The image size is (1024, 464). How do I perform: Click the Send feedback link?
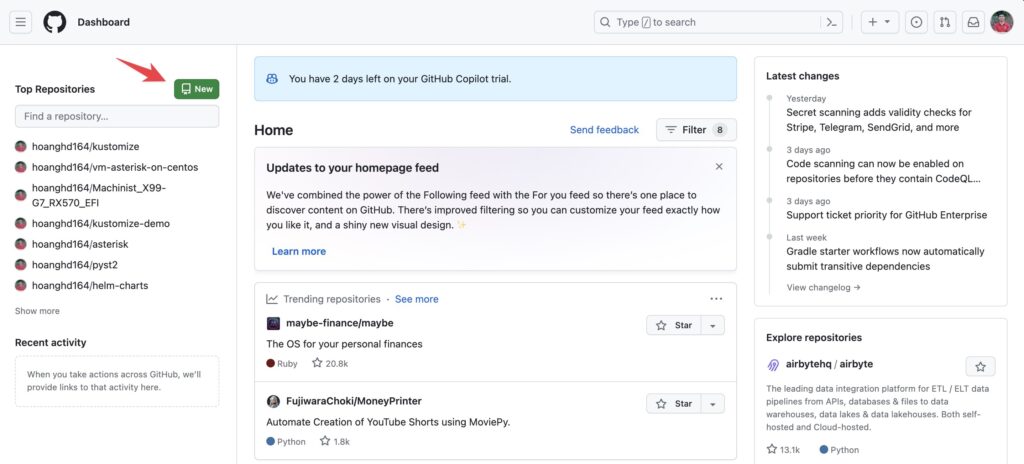pos(604,130)
